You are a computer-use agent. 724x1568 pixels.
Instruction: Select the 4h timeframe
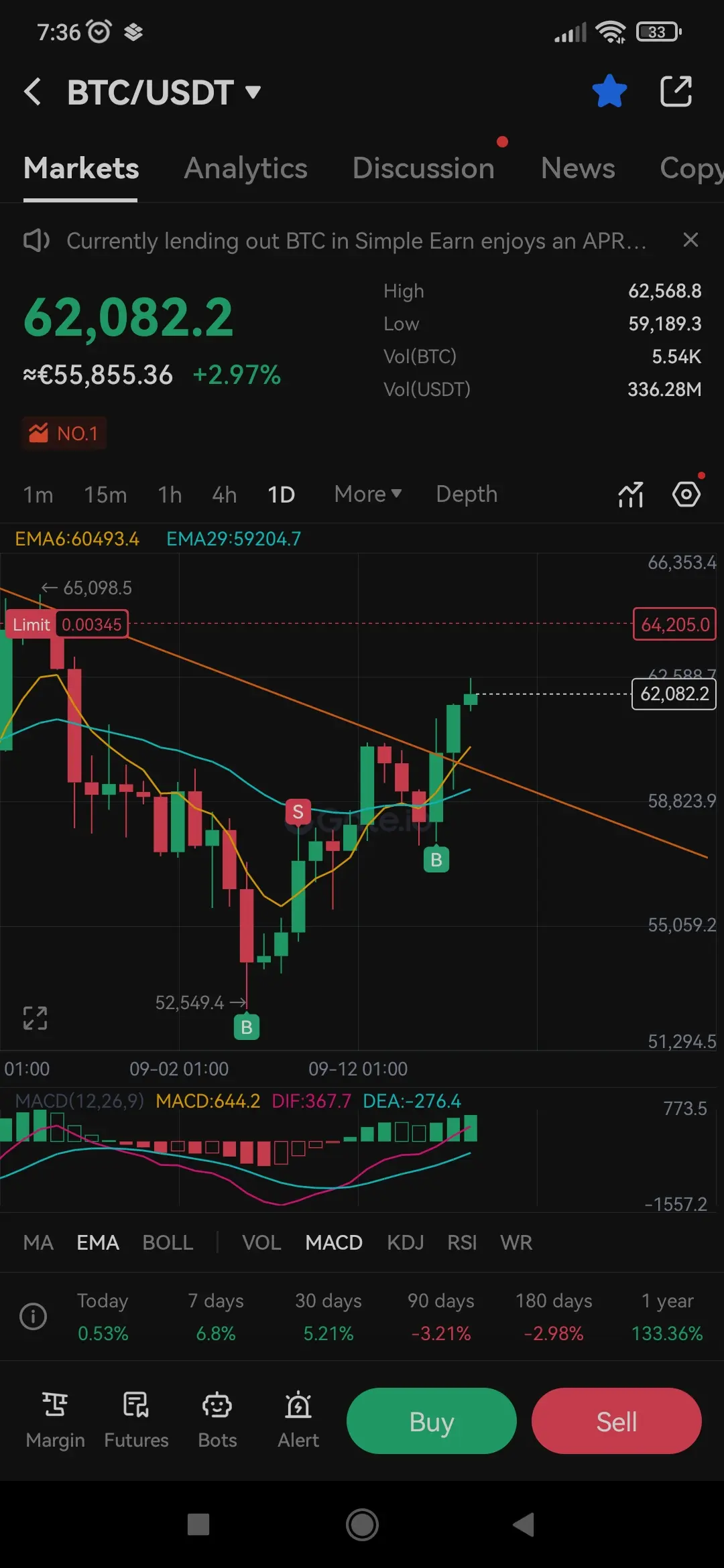[x=224, y=495]
